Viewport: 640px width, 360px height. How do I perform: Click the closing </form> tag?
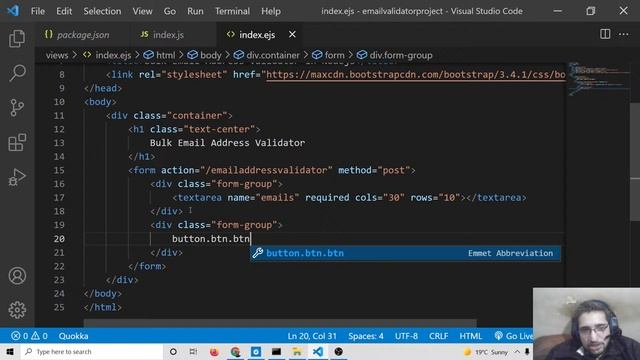click(147, 266)
